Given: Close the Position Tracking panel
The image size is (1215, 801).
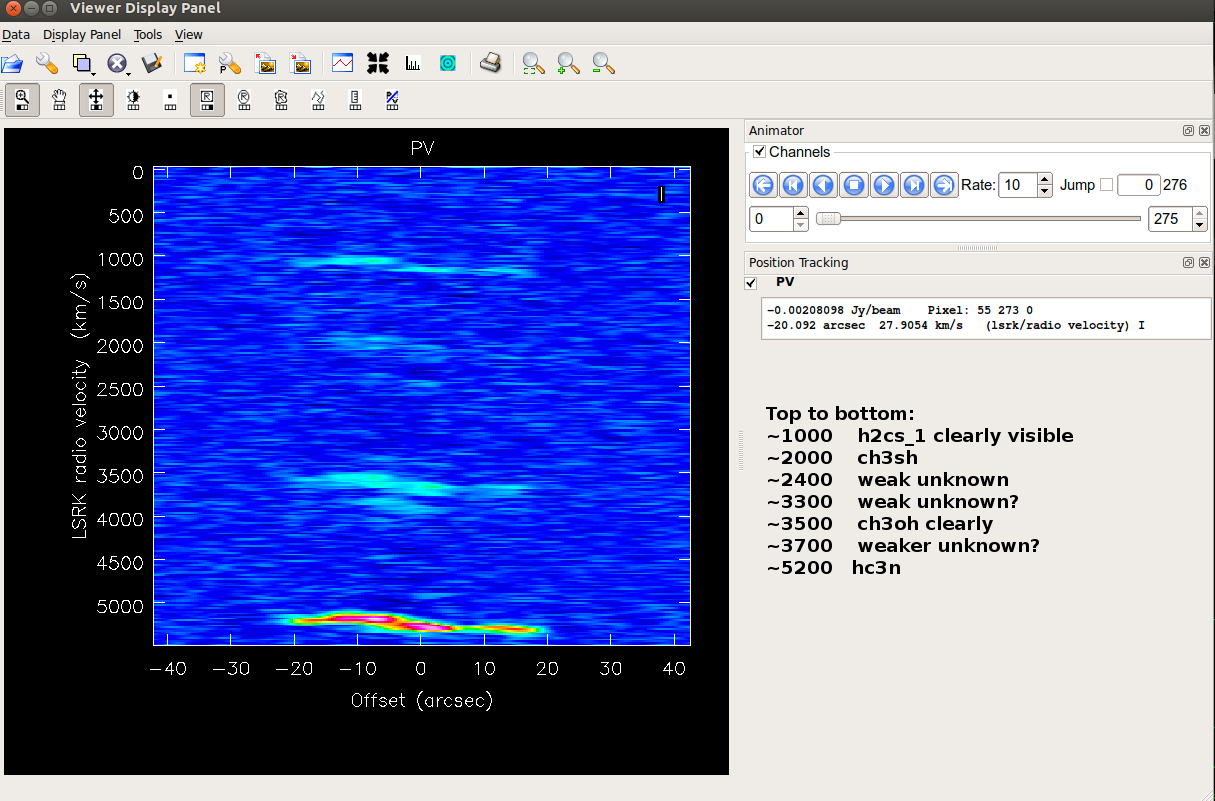Looking at the screenshot, I should coord(1203,262).
